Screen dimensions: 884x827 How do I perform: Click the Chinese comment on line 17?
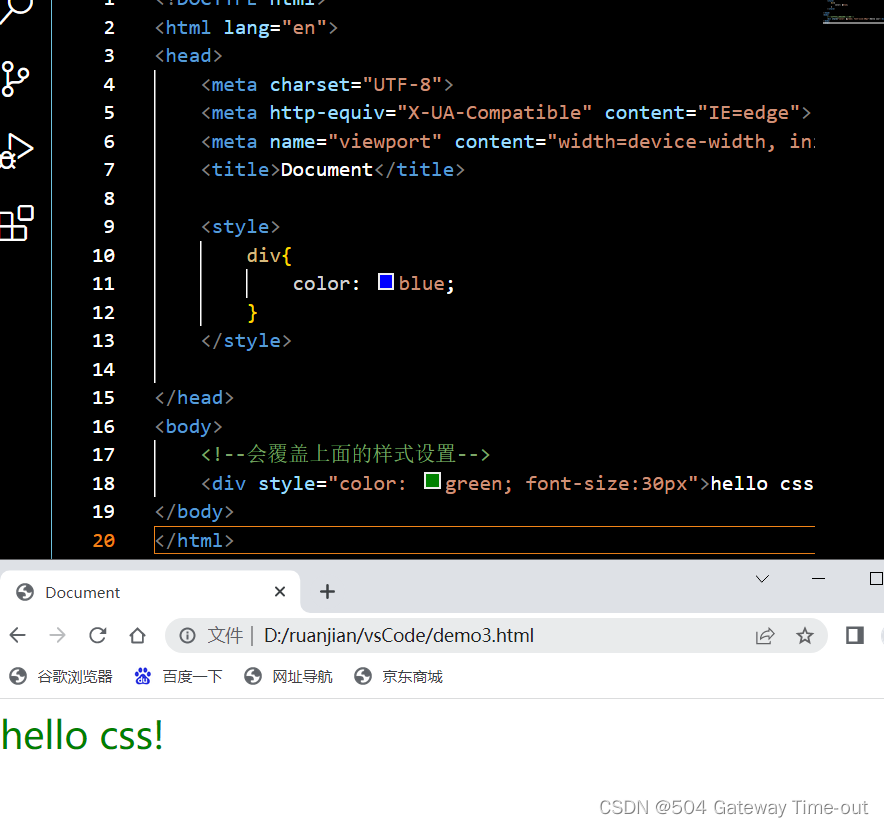[x=345, y=454]
